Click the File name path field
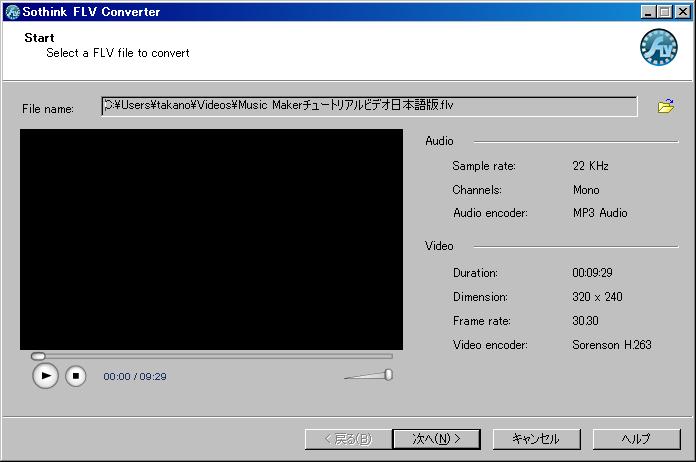Viewport: 696px width, 462px height. pyautogui.click(x=369, y=107)
